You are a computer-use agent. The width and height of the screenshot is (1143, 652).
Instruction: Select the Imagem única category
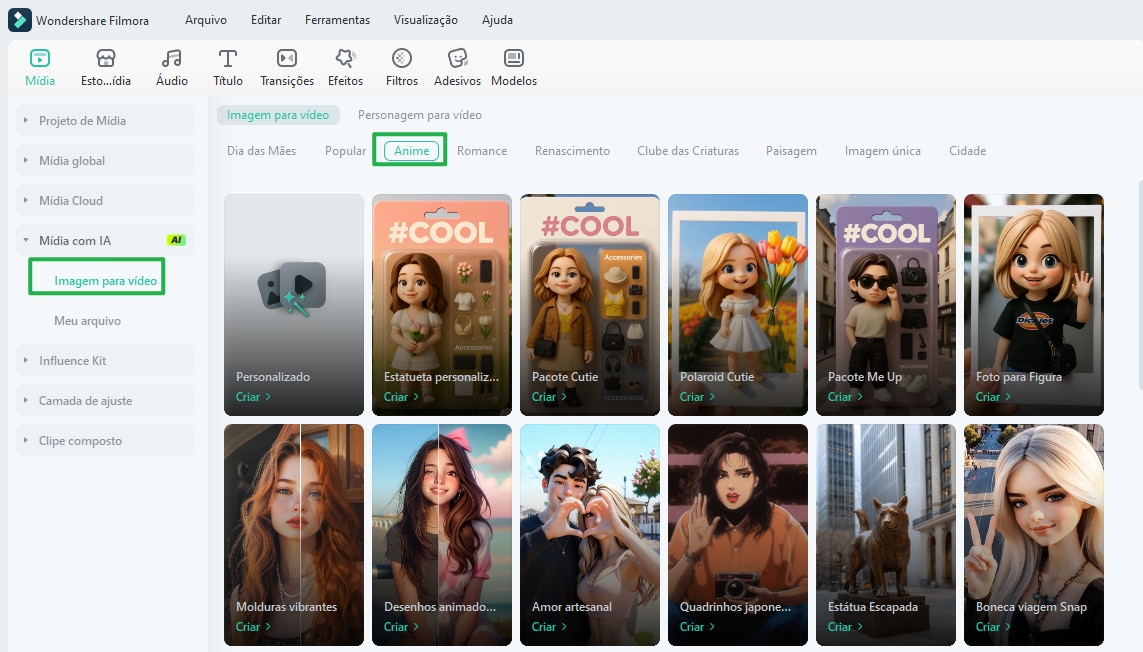coord(883,151)
